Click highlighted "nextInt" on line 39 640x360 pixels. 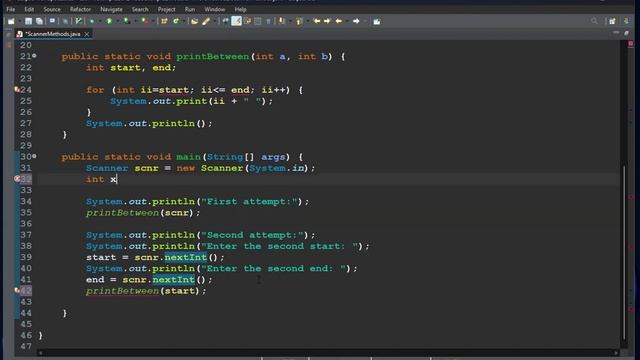[x=186, y=257]
